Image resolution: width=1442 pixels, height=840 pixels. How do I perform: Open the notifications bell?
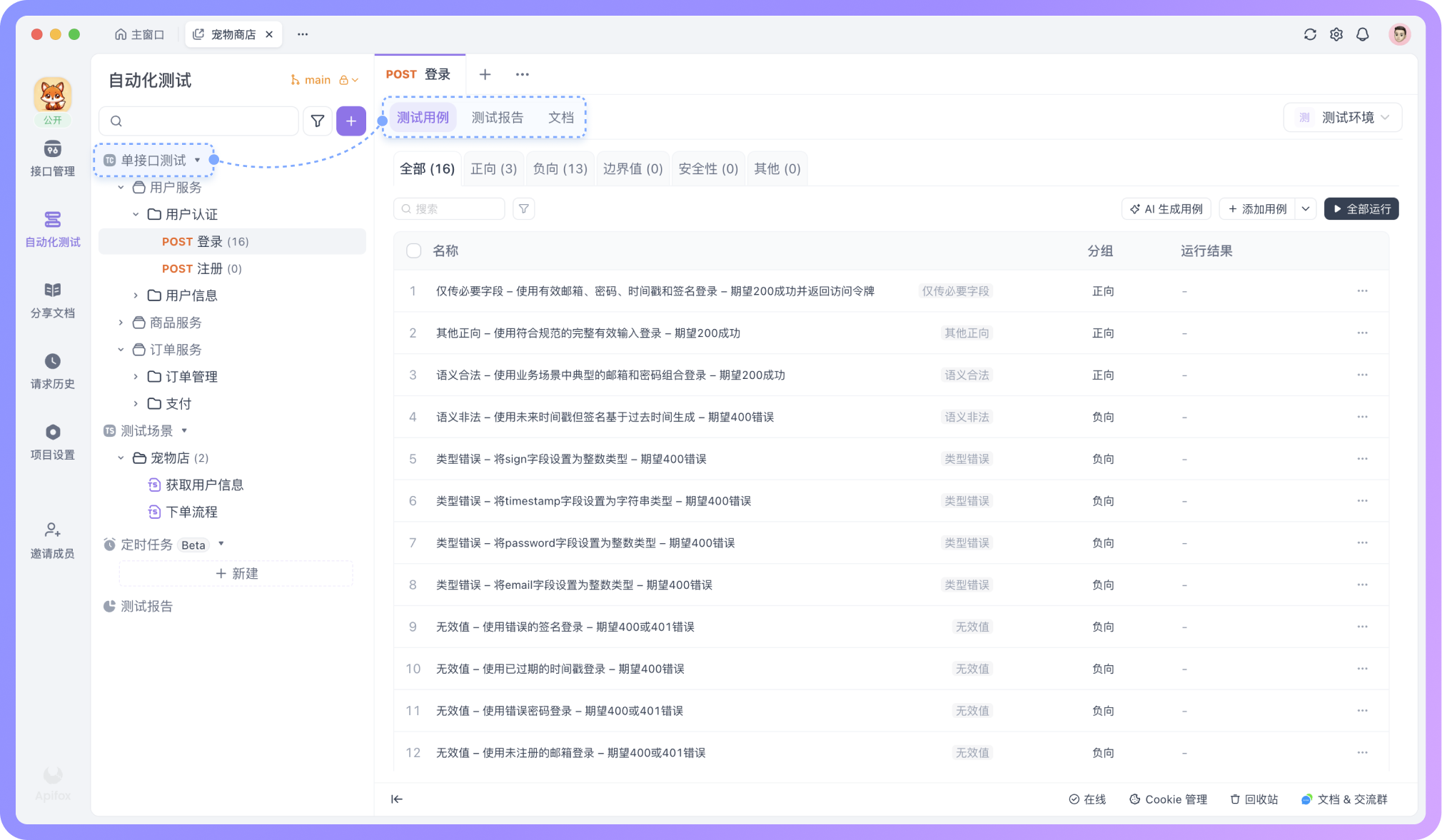1363,34
